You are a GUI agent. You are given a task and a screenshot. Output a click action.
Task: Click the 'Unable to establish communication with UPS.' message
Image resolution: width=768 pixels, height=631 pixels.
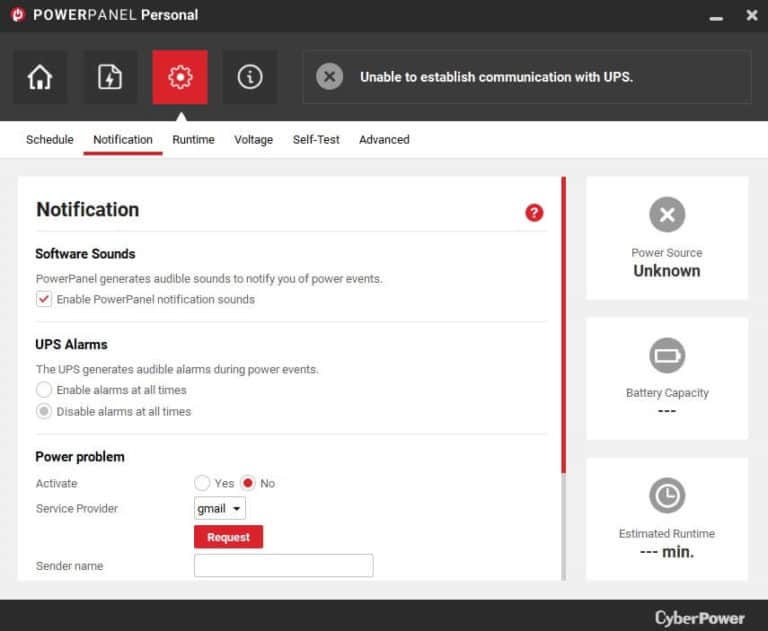496,77
